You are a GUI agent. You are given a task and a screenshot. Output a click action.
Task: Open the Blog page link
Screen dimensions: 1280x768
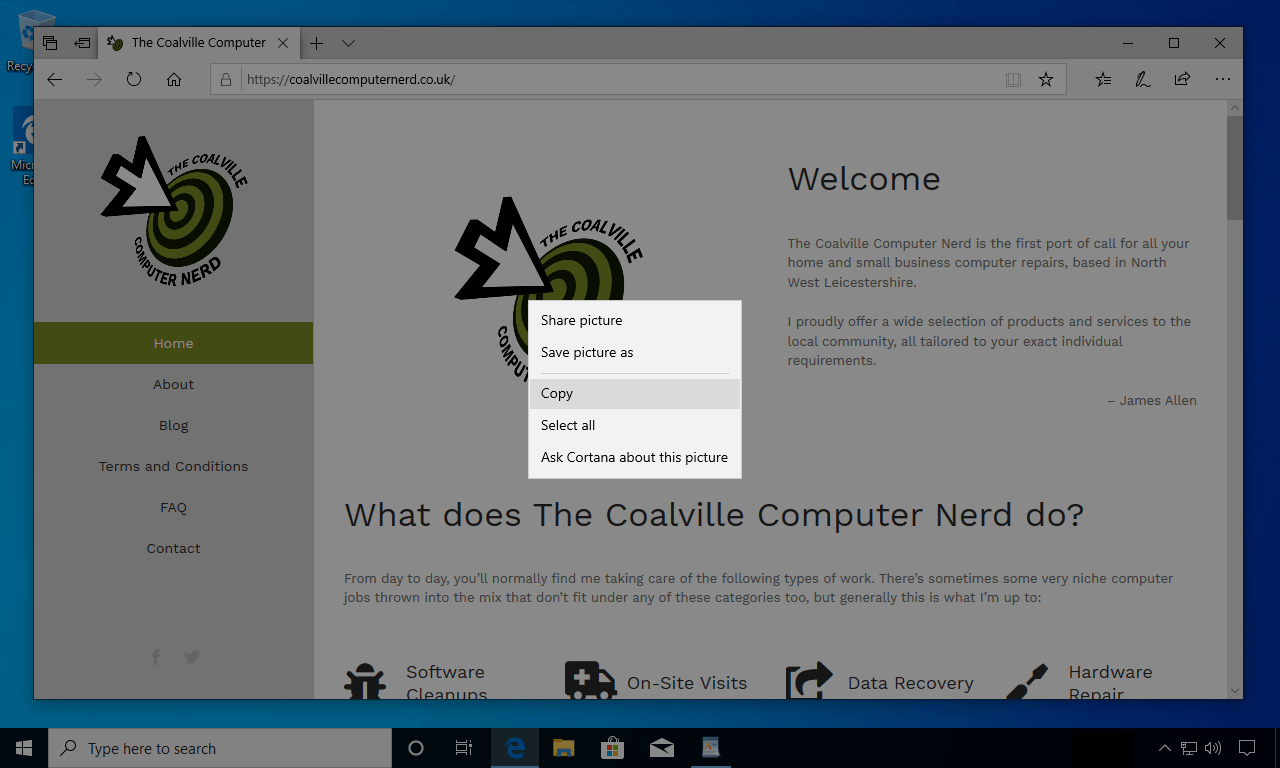coord(173,425)
